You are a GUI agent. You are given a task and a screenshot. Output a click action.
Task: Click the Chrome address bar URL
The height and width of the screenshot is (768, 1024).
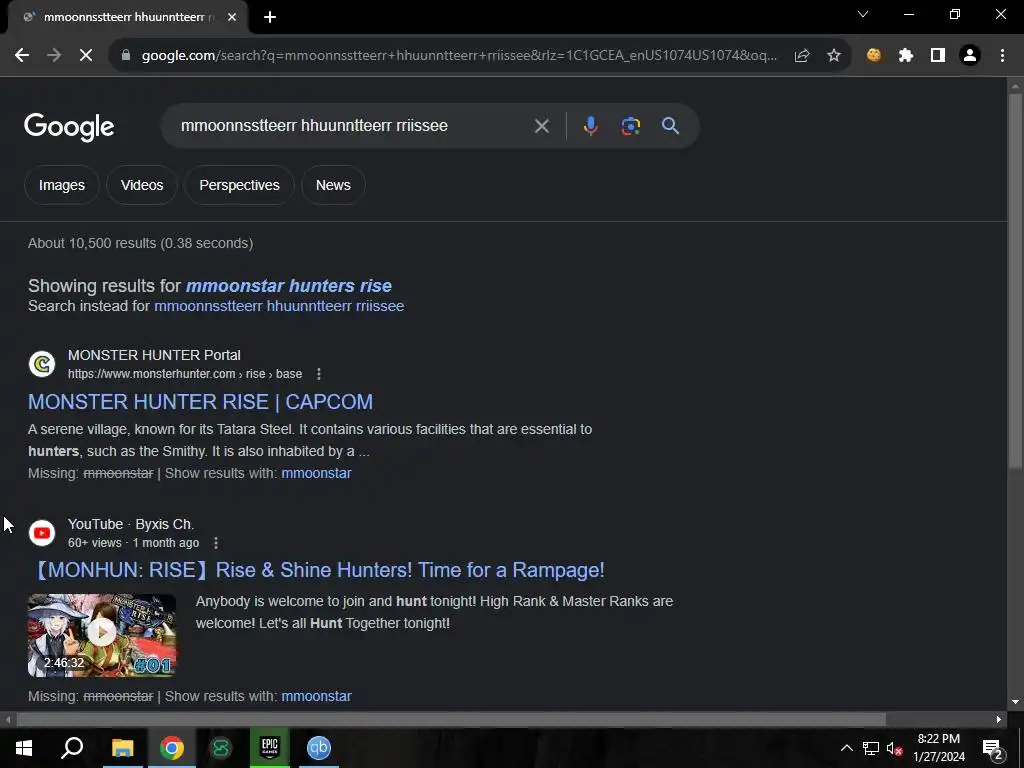click(x=460, y=56)
